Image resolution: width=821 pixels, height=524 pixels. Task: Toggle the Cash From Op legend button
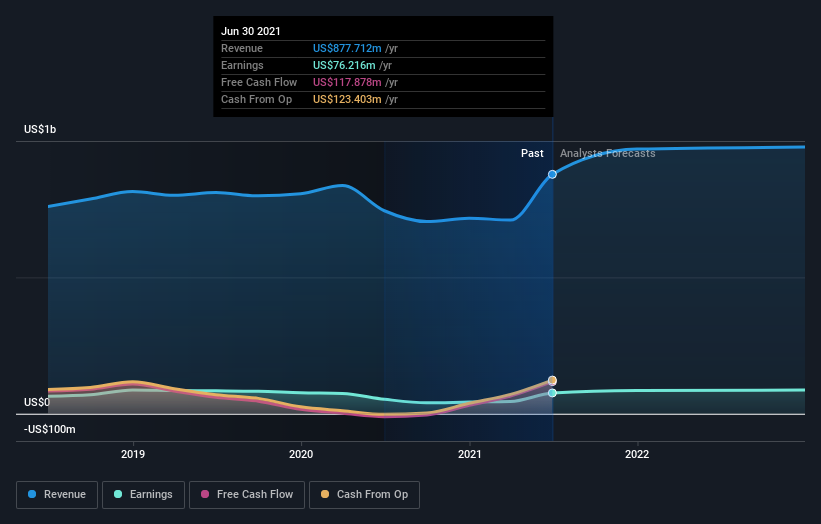[x=364, y=495]
